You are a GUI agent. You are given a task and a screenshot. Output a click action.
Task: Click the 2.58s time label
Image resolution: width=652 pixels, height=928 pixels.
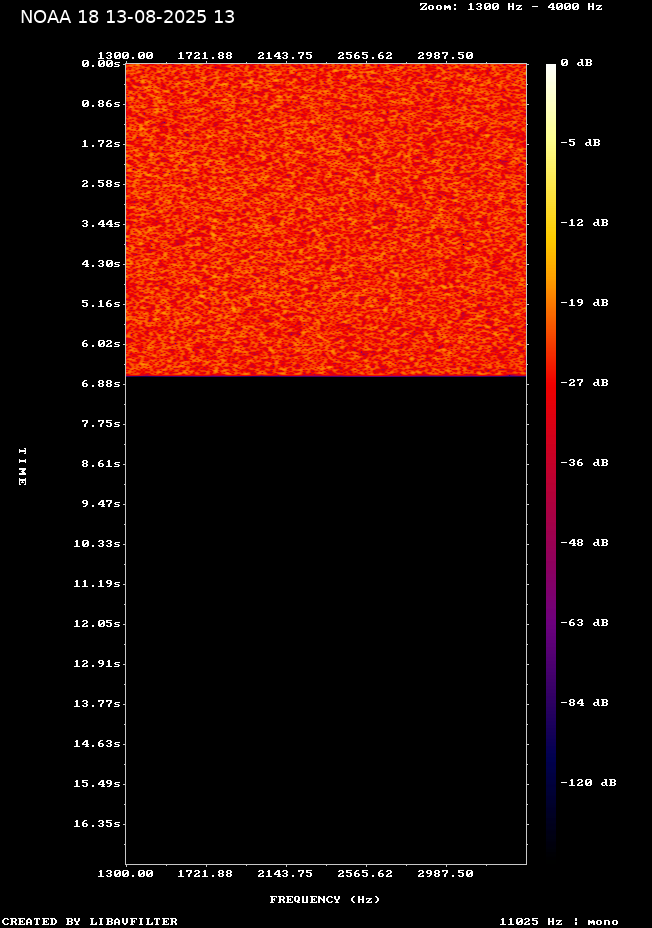pyautogui.click(x=101, y=184)
